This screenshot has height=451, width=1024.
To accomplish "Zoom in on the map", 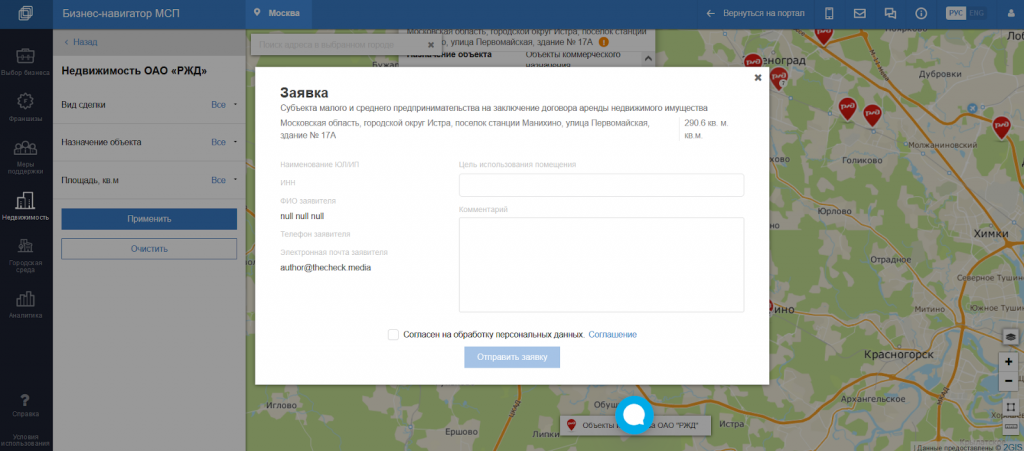I will [x=1010, y=362].
